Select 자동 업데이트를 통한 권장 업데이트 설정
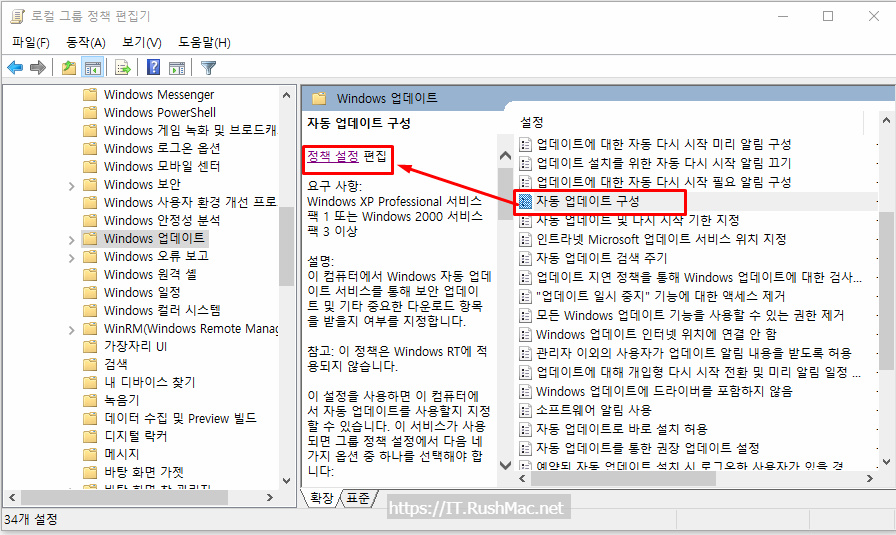Viewport: 896px width, 535px height. click(647, 448)
